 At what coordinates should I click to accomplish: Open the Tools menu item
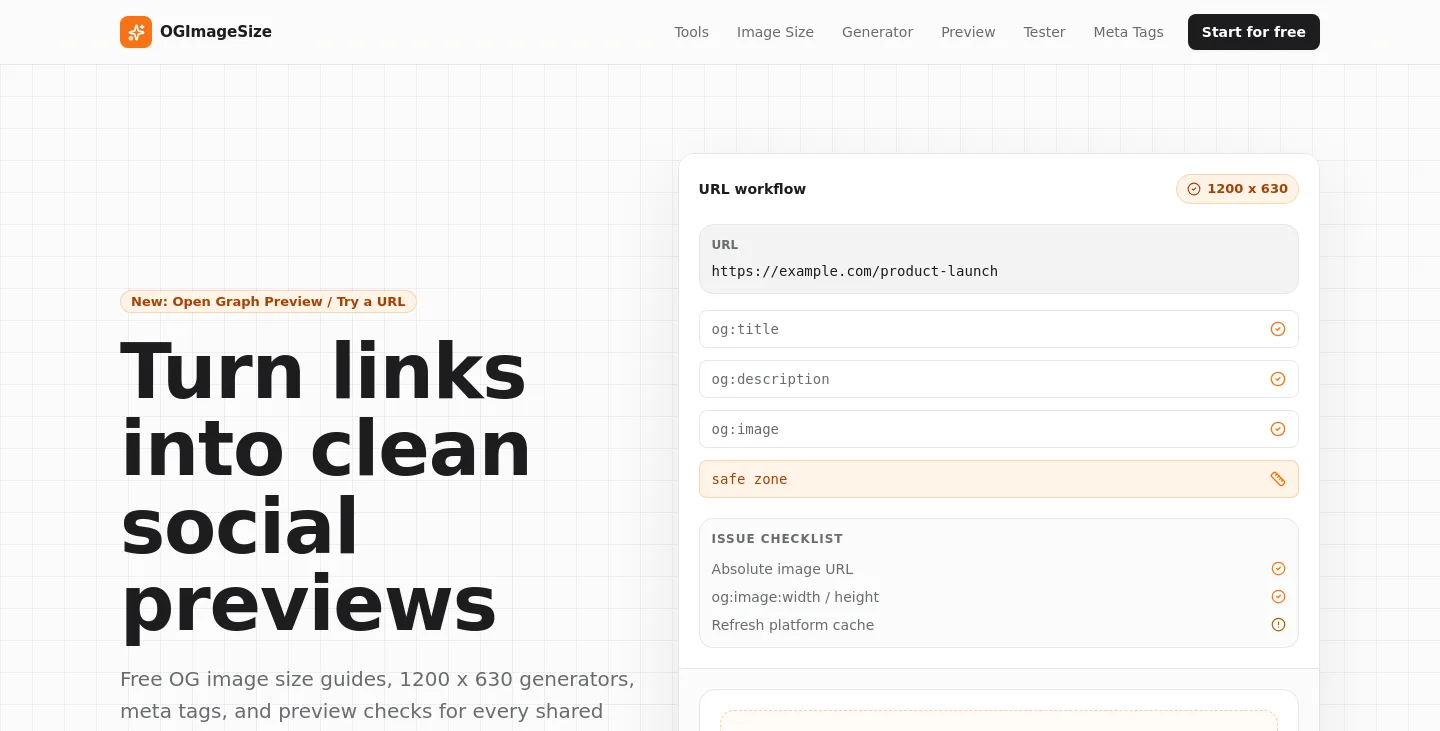coord(691,32)
